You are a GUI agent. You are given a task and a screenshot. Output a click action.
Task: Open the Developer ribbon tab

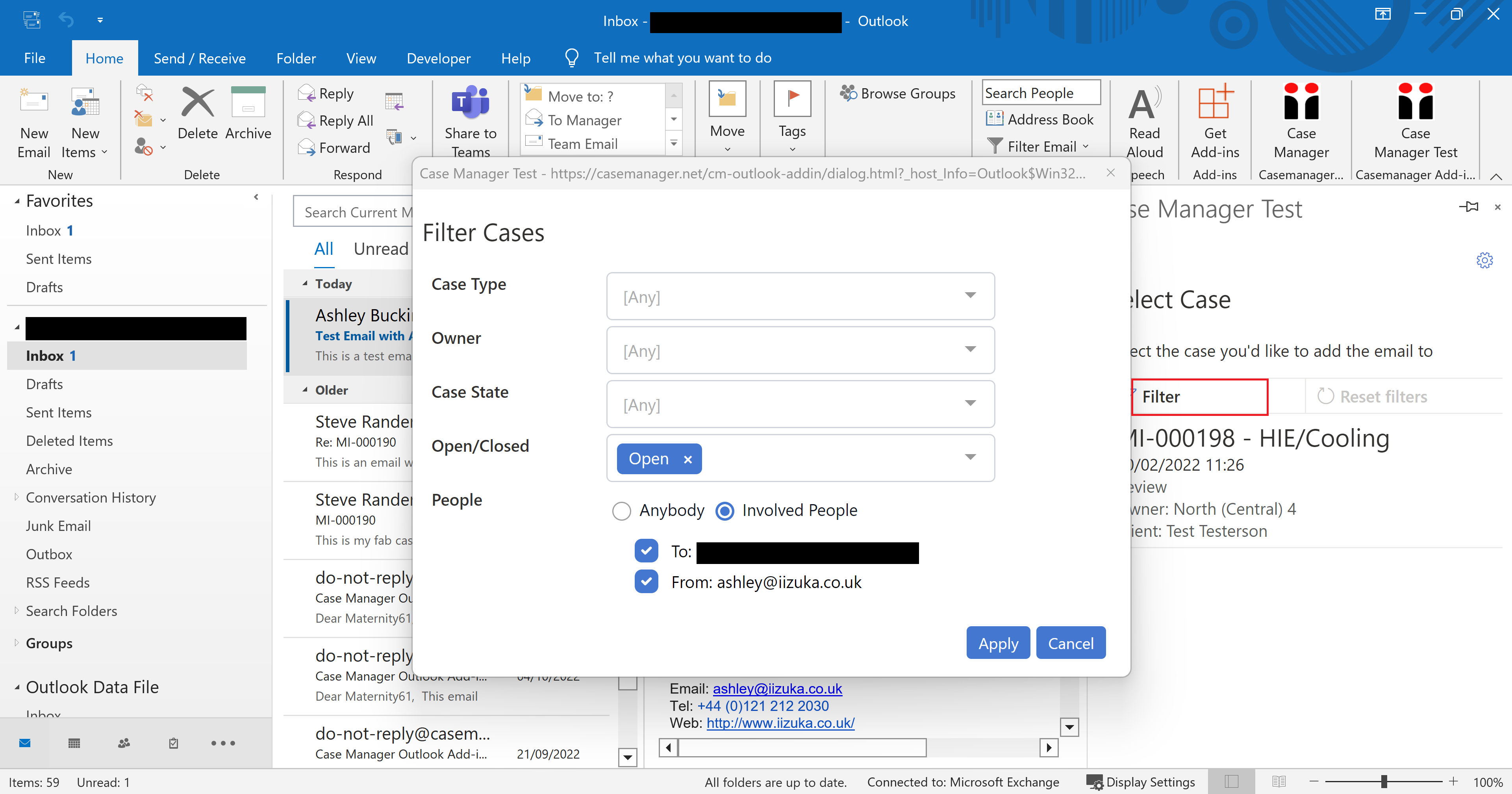pyautogui.click(x=439, y=58)
